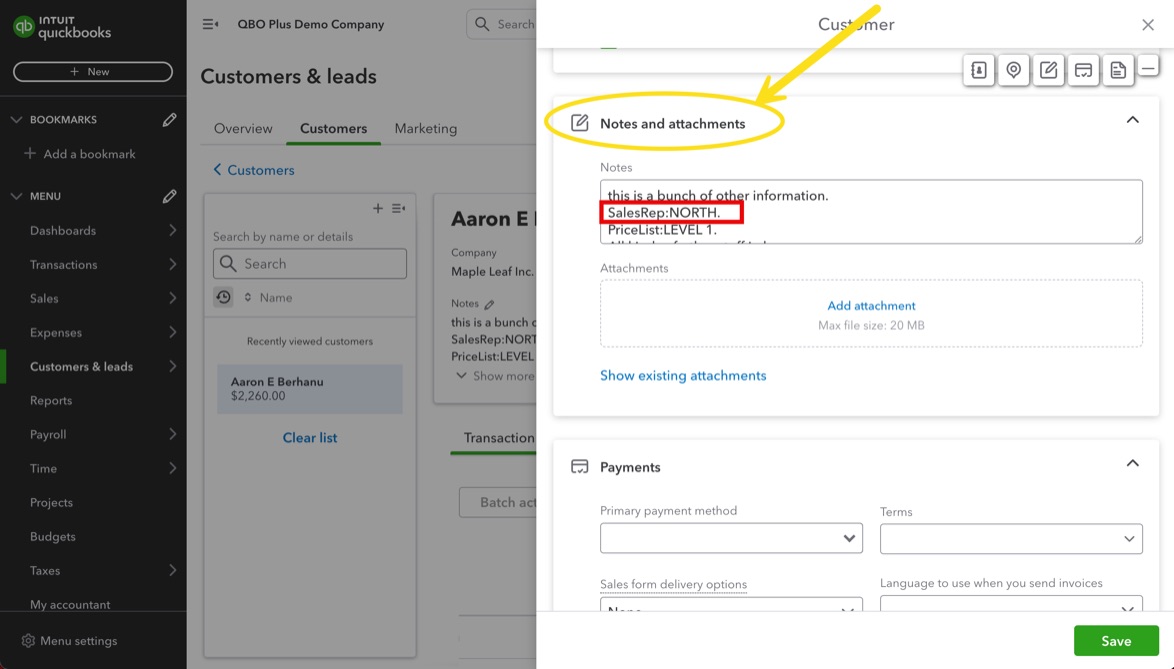Select Reports in the left menu
The image size is (1174, 669).
coord(51,401)
